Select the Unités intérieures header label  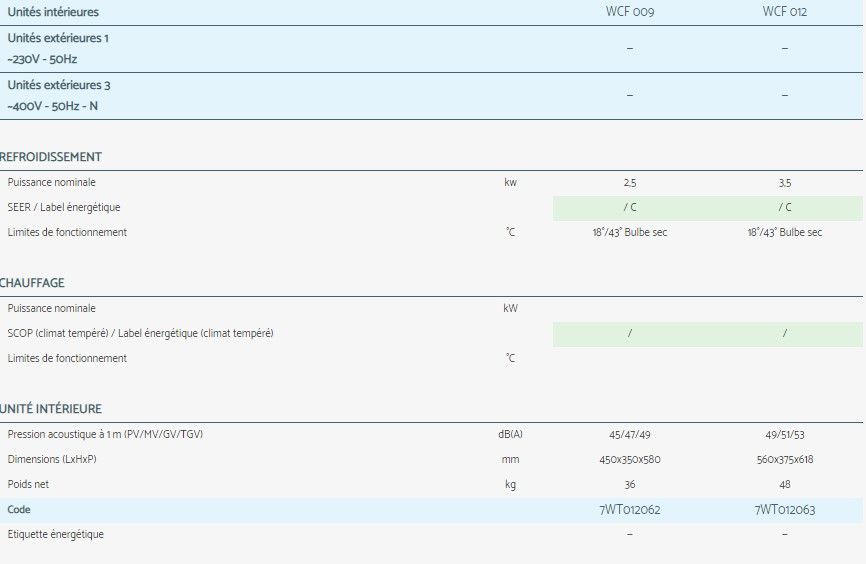pyautogui.click(x=53, y=12)
